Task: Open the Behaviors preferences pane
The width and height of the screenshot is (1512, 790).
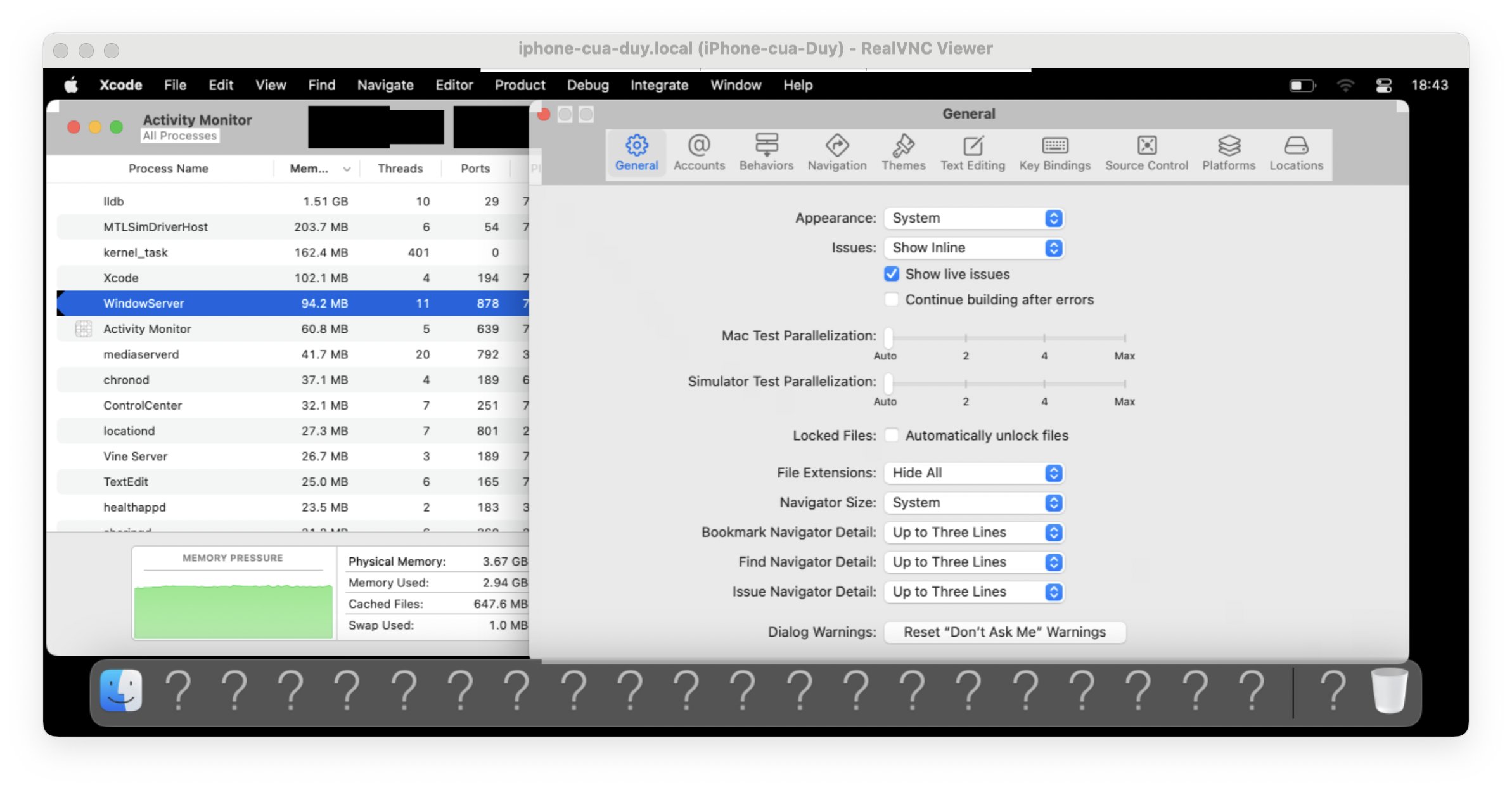Action: coord(766,153)
